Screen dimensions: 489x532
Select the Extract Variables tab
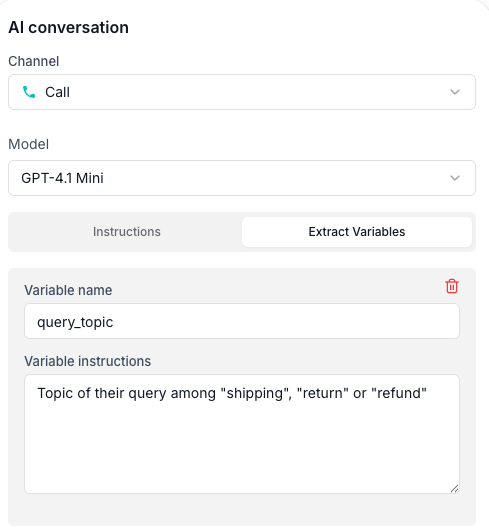(x=357, y=232)
